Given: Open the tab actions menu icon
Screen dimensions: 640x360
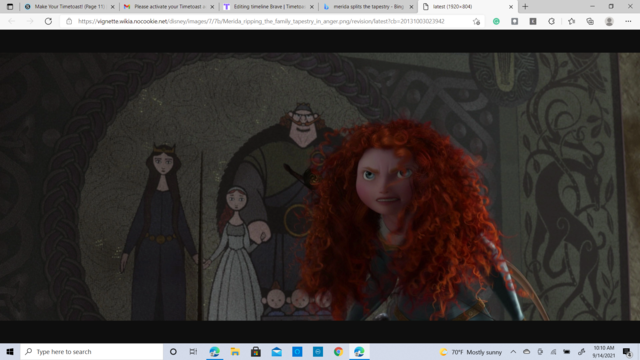Looking at the screenshot, I should click(x=10, y=7).
